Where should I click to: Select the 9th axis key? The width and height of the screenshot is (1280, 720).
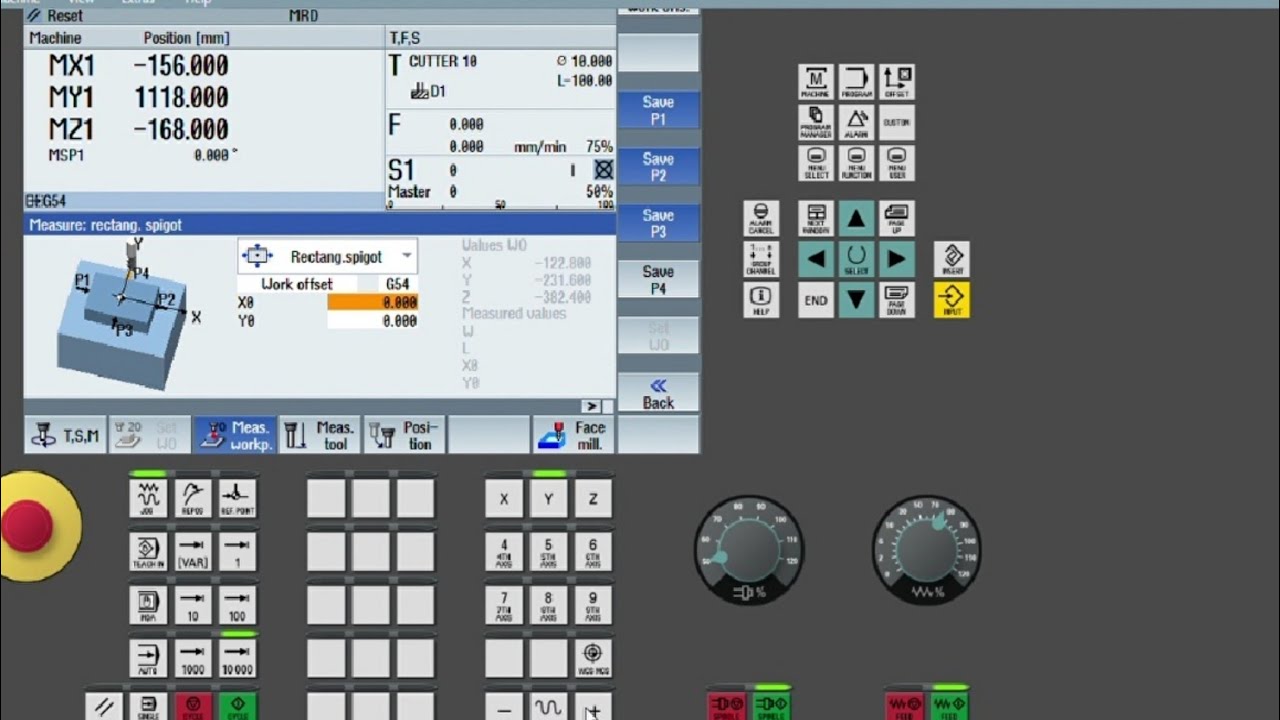[593, 605]
